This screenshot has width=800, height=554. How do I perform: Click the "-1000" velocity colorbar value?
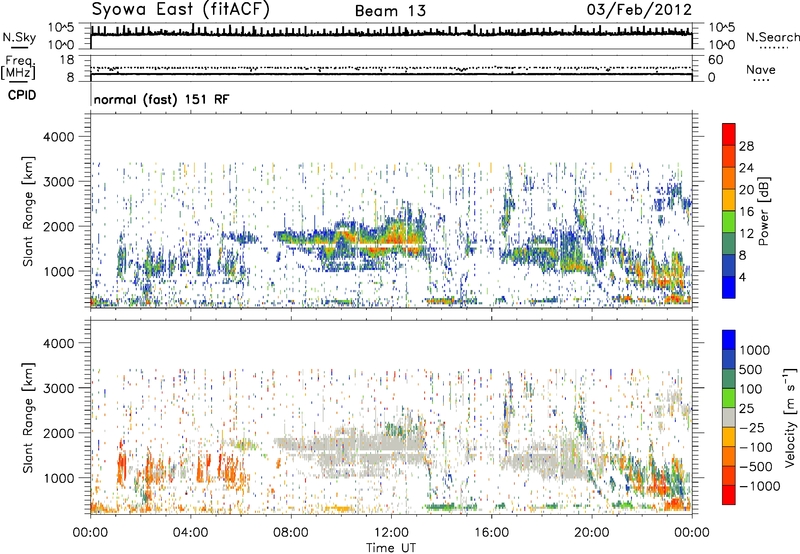pyautogui.click(x=759, y=486)
